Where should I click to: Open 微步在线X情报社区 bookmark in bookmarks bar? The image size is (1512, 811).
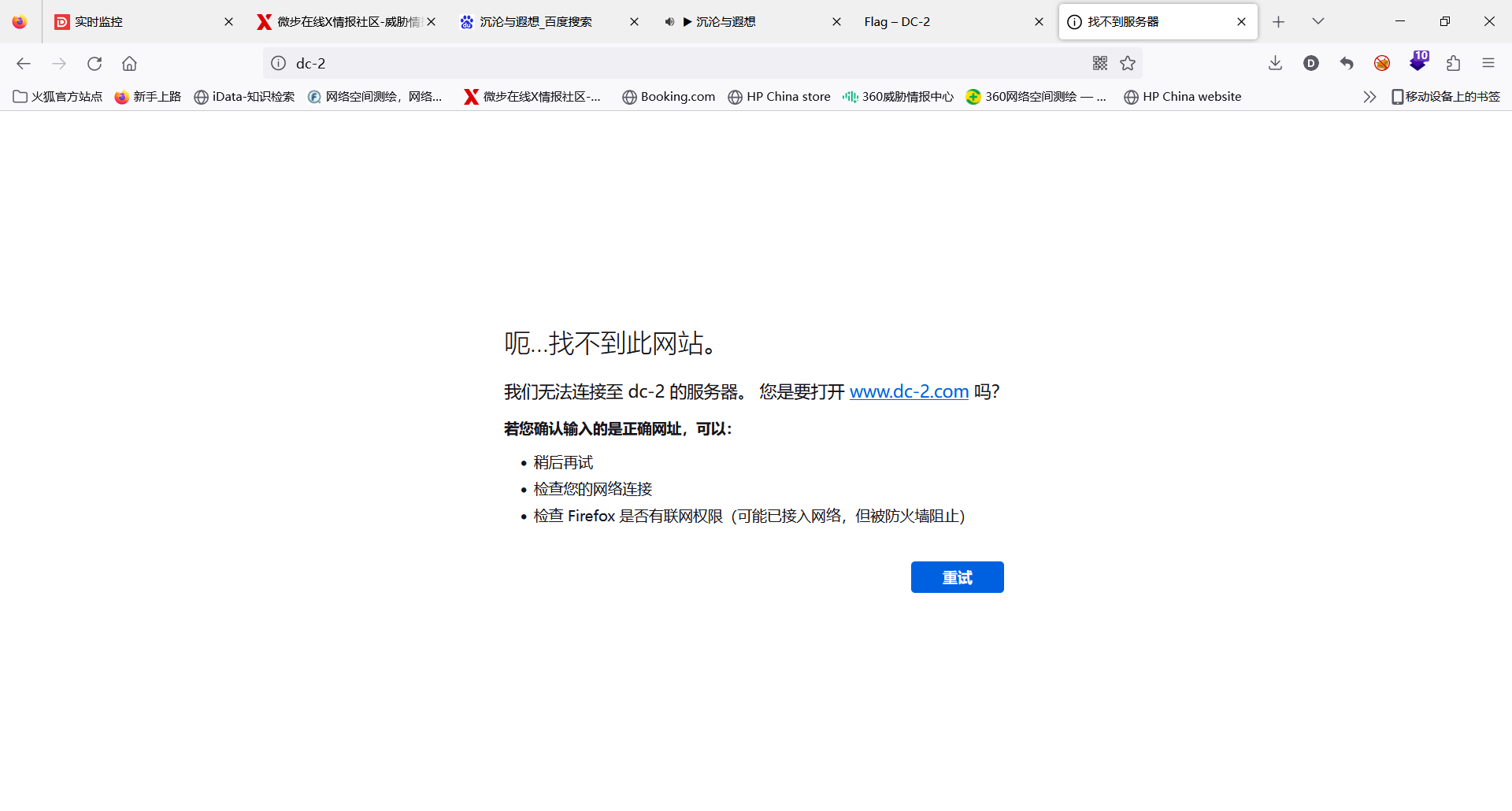pos(532,97)
